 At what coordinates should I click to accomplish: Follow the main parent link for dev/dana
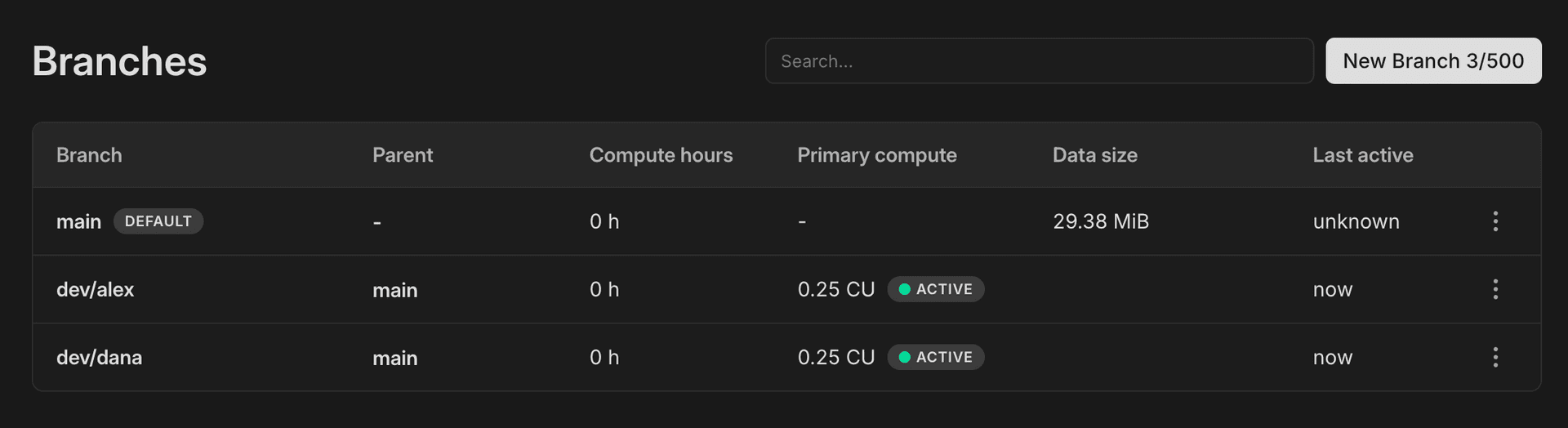(394, 358)
